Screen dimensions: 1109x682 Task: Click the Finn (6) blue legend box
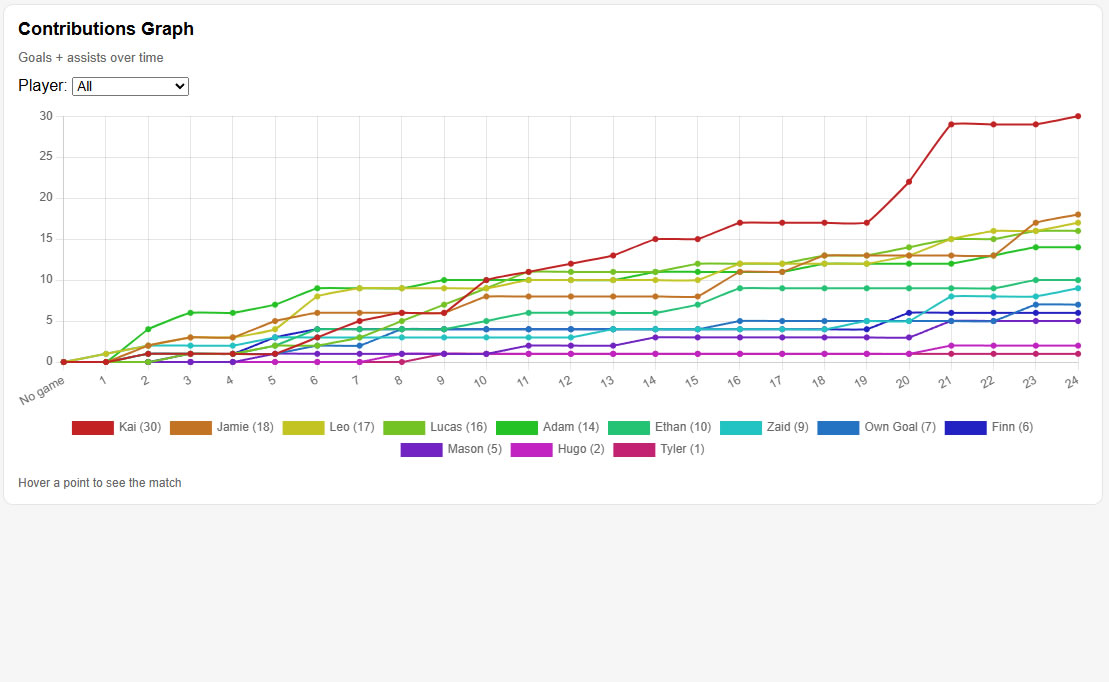tap(964, 427)
